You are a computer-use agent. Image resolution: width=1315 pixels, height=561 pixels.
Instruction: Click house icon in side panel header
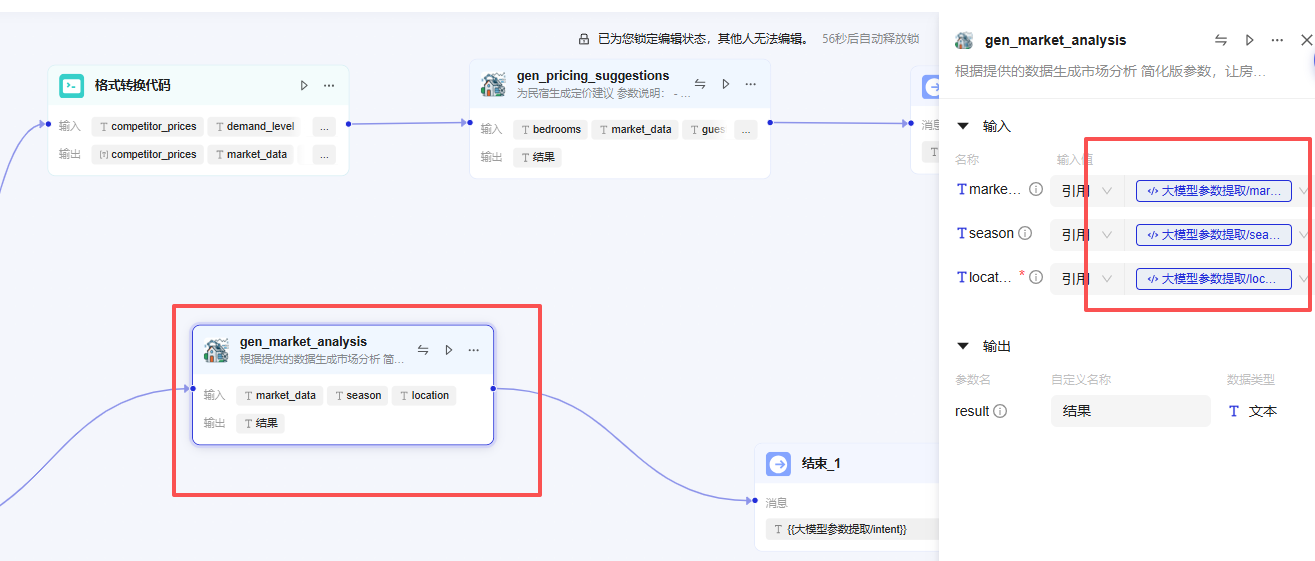(964, 40)
